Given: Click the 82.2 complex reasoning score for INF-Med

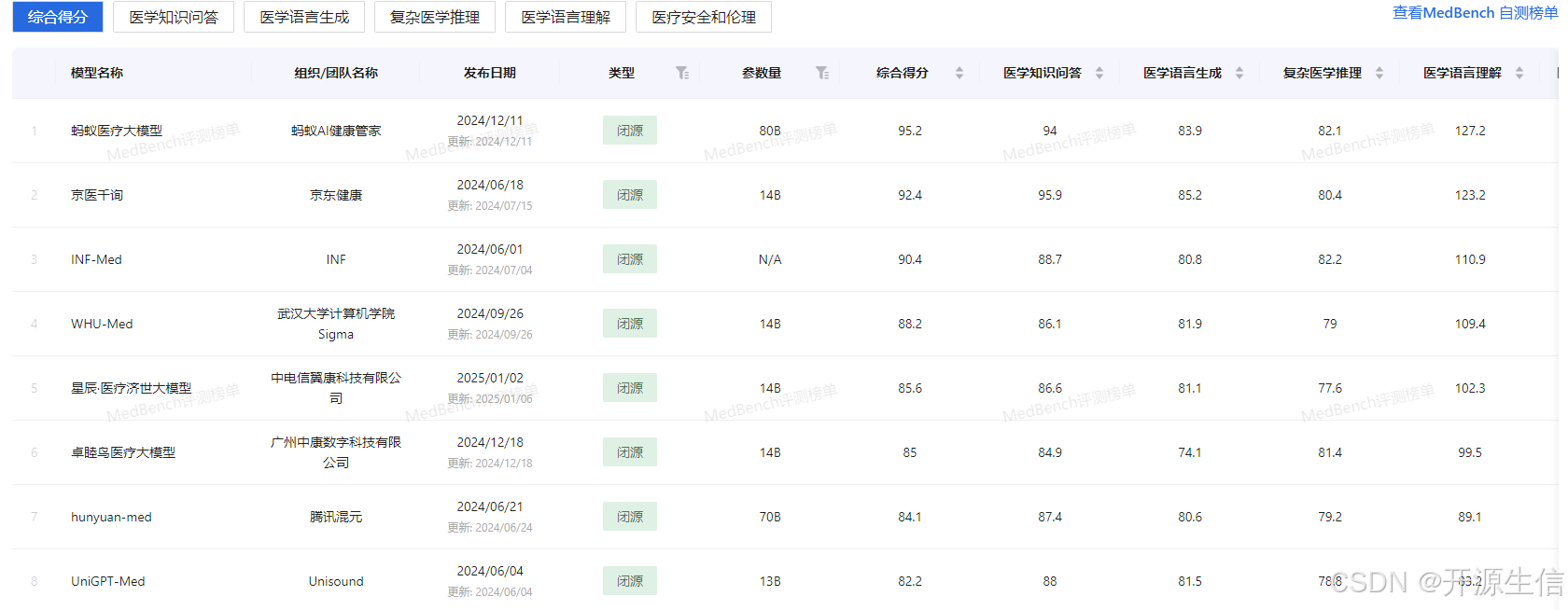Looking at the screenshot, I should pos(1330,259).
